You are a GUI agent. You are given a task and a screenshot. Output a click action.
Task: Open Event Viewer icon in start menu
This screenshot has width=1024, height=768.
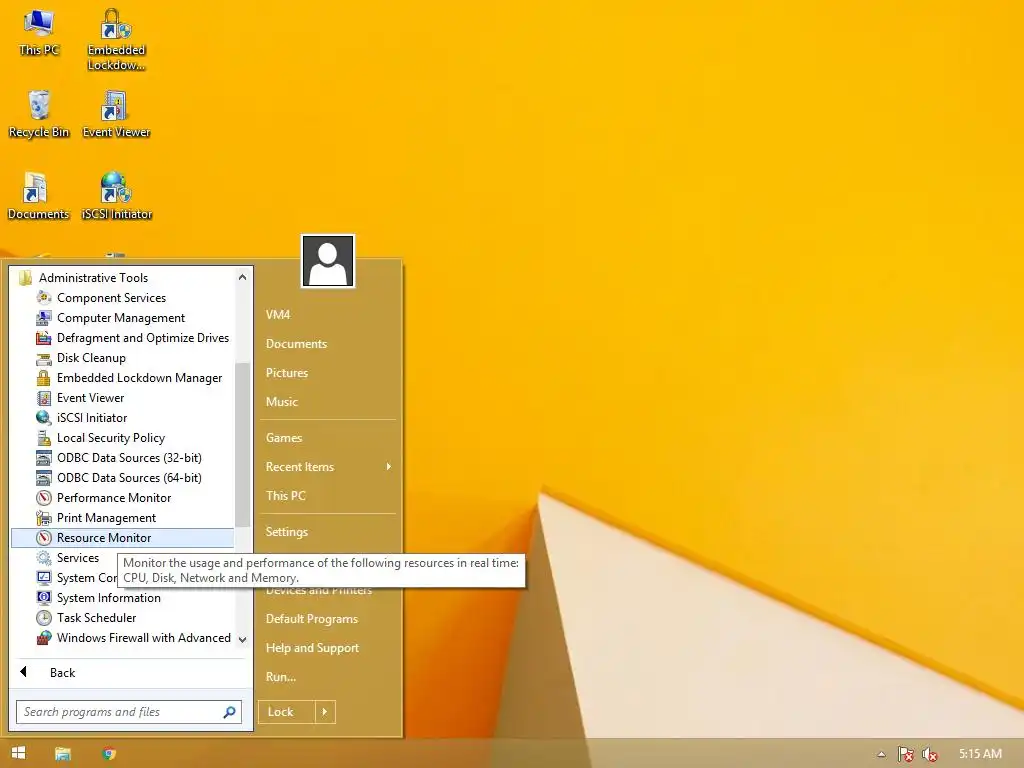pyautogui.click(x=44, y=398)
